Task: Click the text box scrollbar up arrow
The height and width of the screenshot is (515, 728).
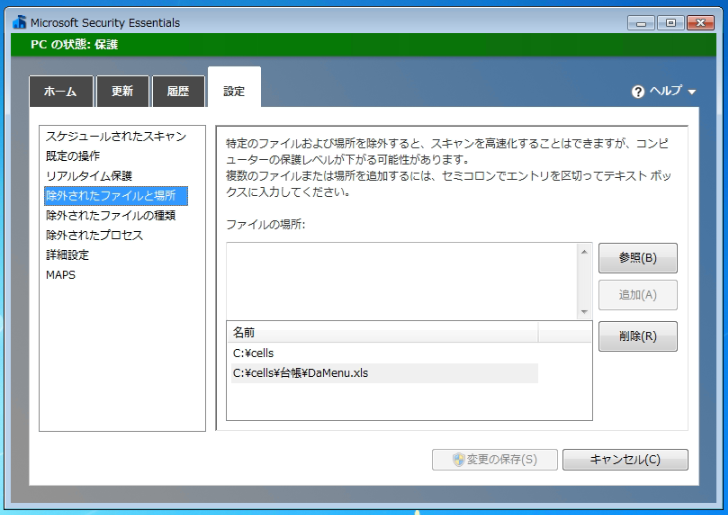Action: click(x=584, y=252)
